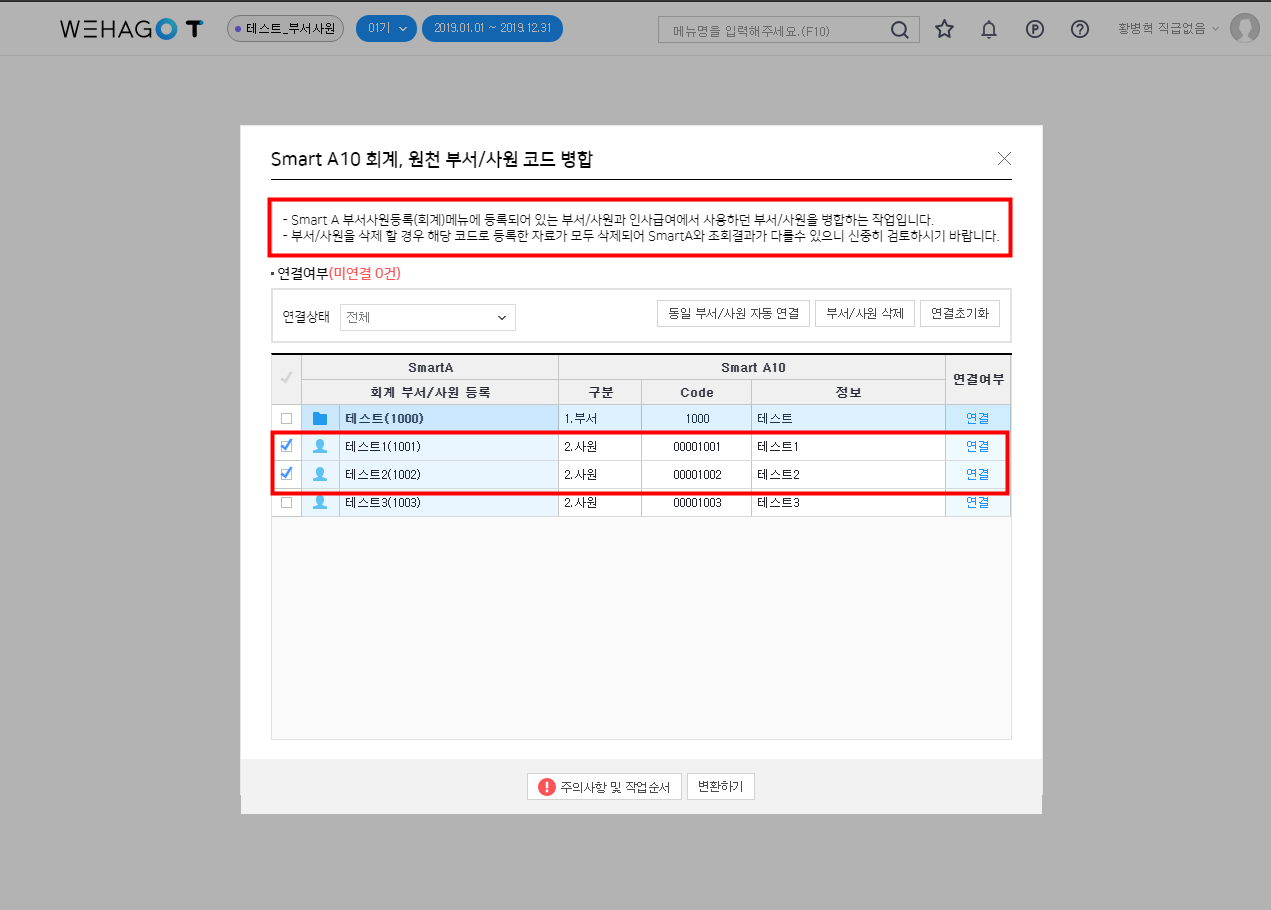The image size is (1271, 910).
Task: Open the 01기 period dropdown
Action: pos(386,29)
